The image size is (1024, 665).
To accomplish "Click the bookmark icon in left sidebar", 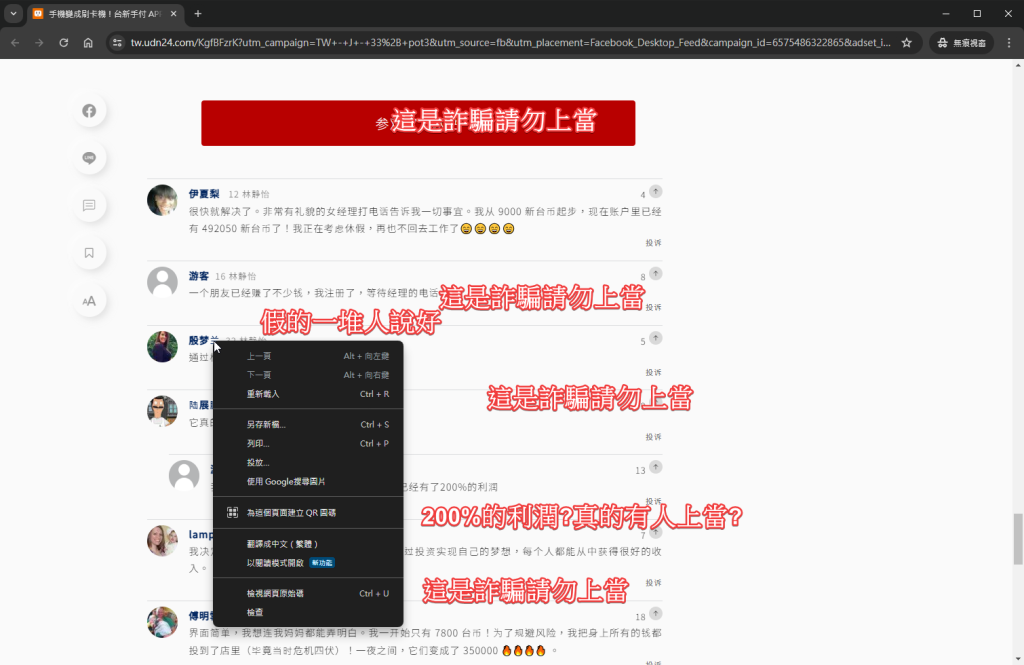I will coord(89,253).
